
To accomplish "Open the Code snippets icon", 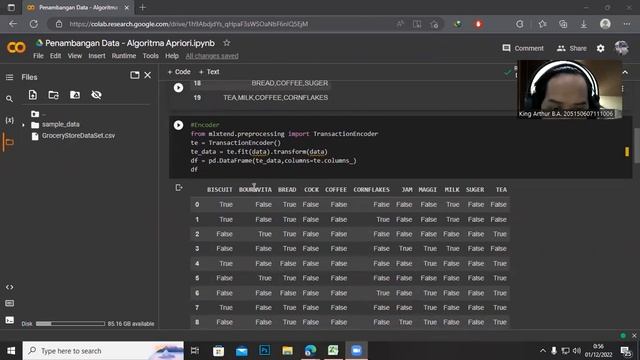I will [9, 287].
